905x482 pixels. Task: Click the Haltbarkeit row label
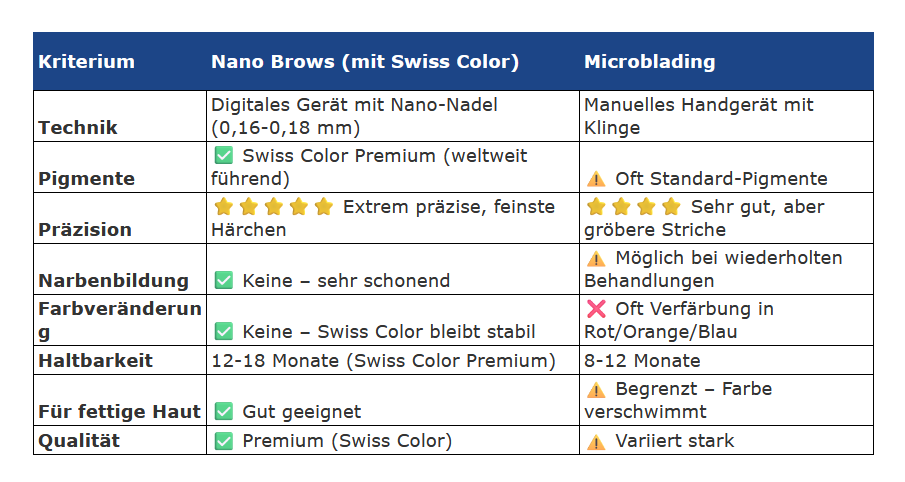pyautogui.click(x=96, y=361)
